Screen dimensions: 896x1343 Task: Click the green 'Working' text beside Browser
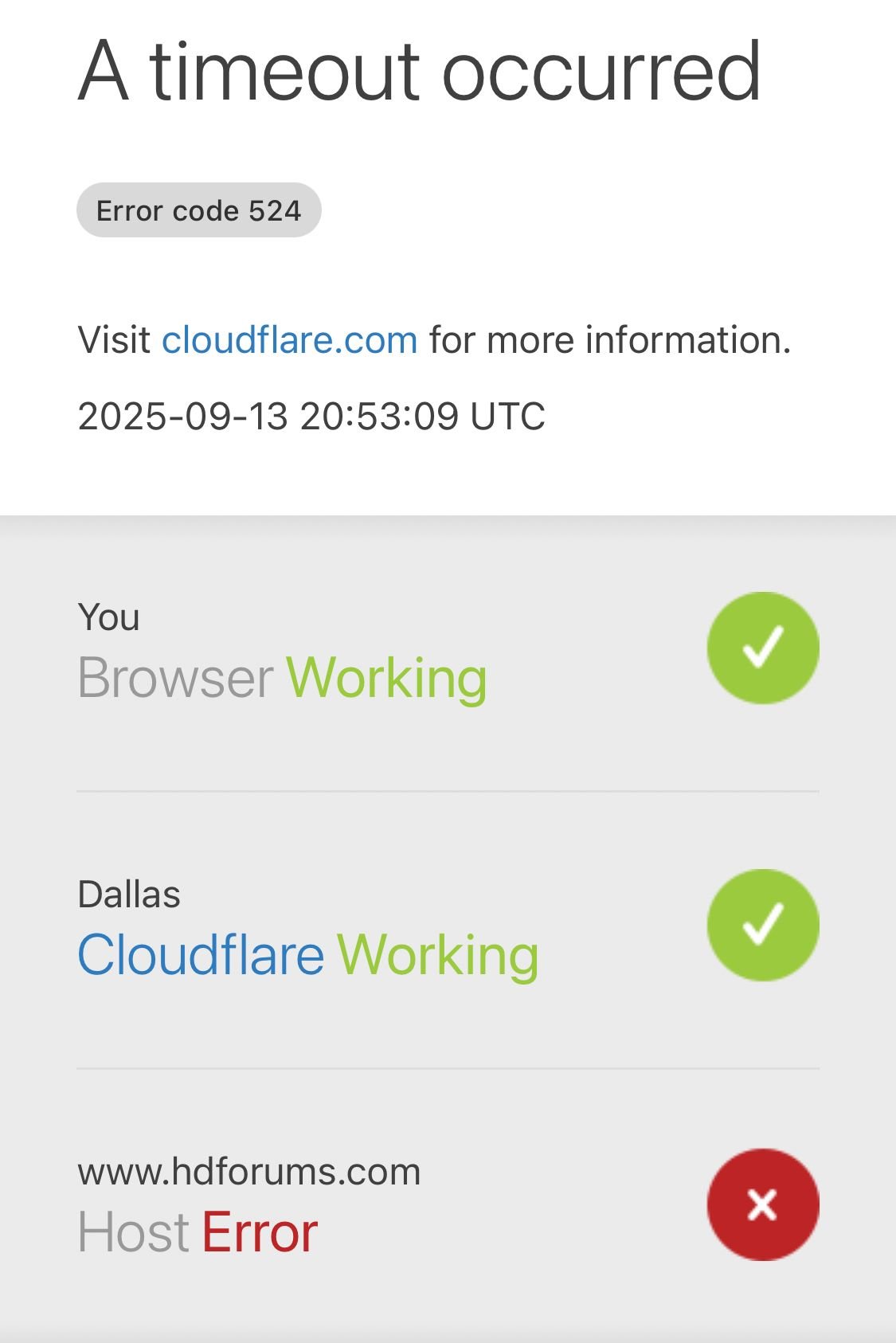click(x=386, y=678)
